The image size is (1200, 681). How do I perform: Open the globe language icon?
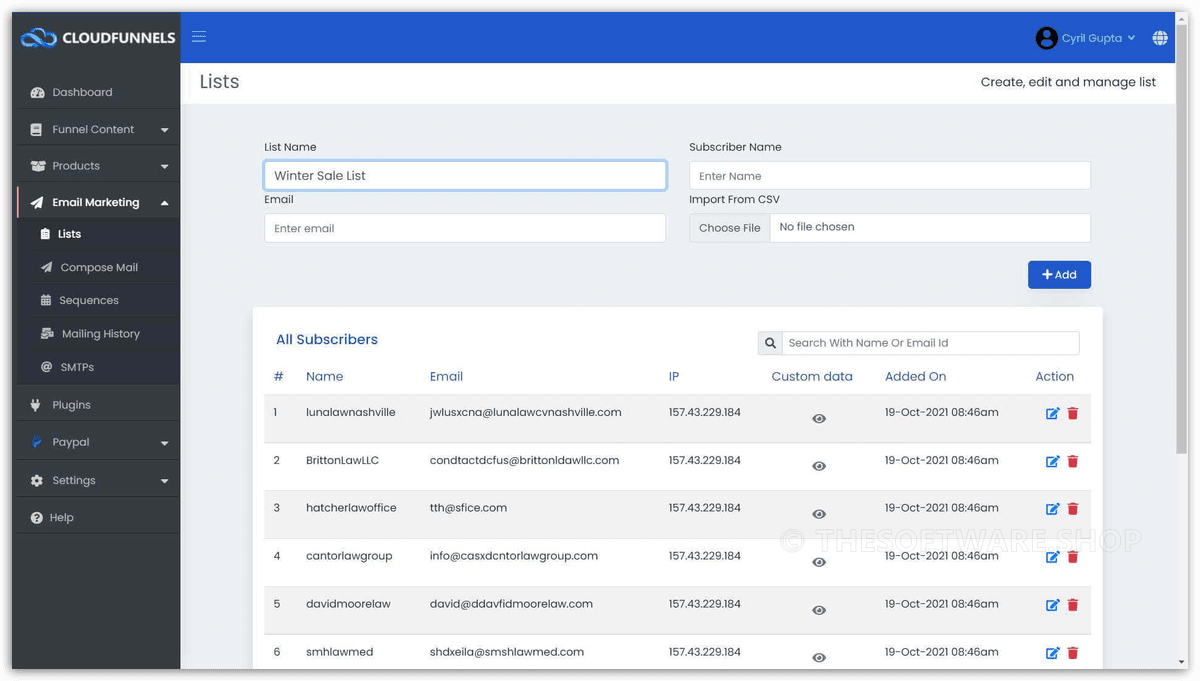click(1160, 38)
